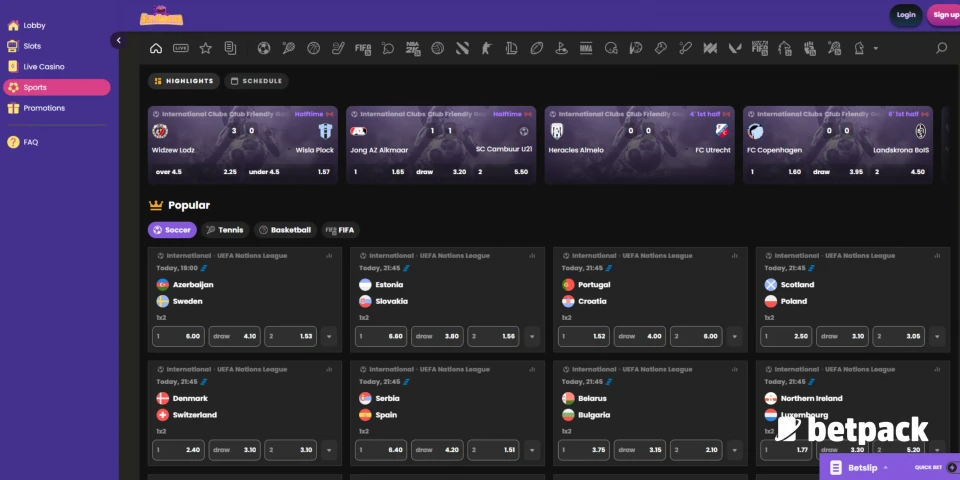
Task: View stats icon on Azerbaijan–Sweden card
Action: click(329, 256)
